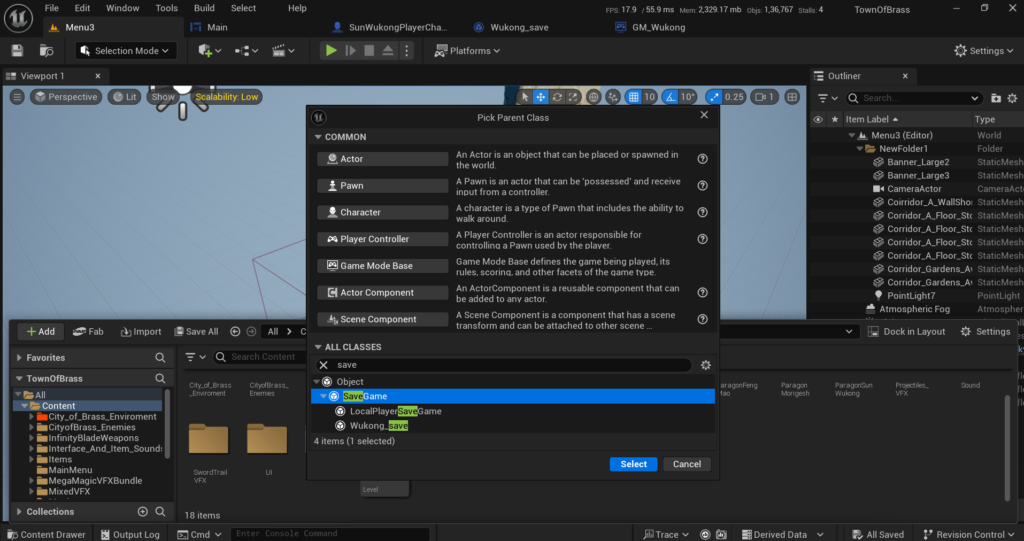Collapse the Object class tree node
Screen dimensions: 1024x541
tap(317, 382)
